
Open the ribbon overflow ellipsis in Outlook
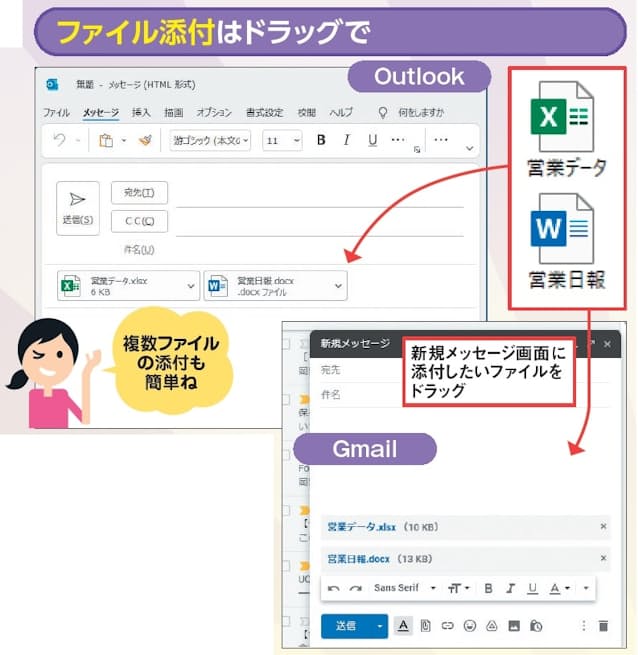441,140
